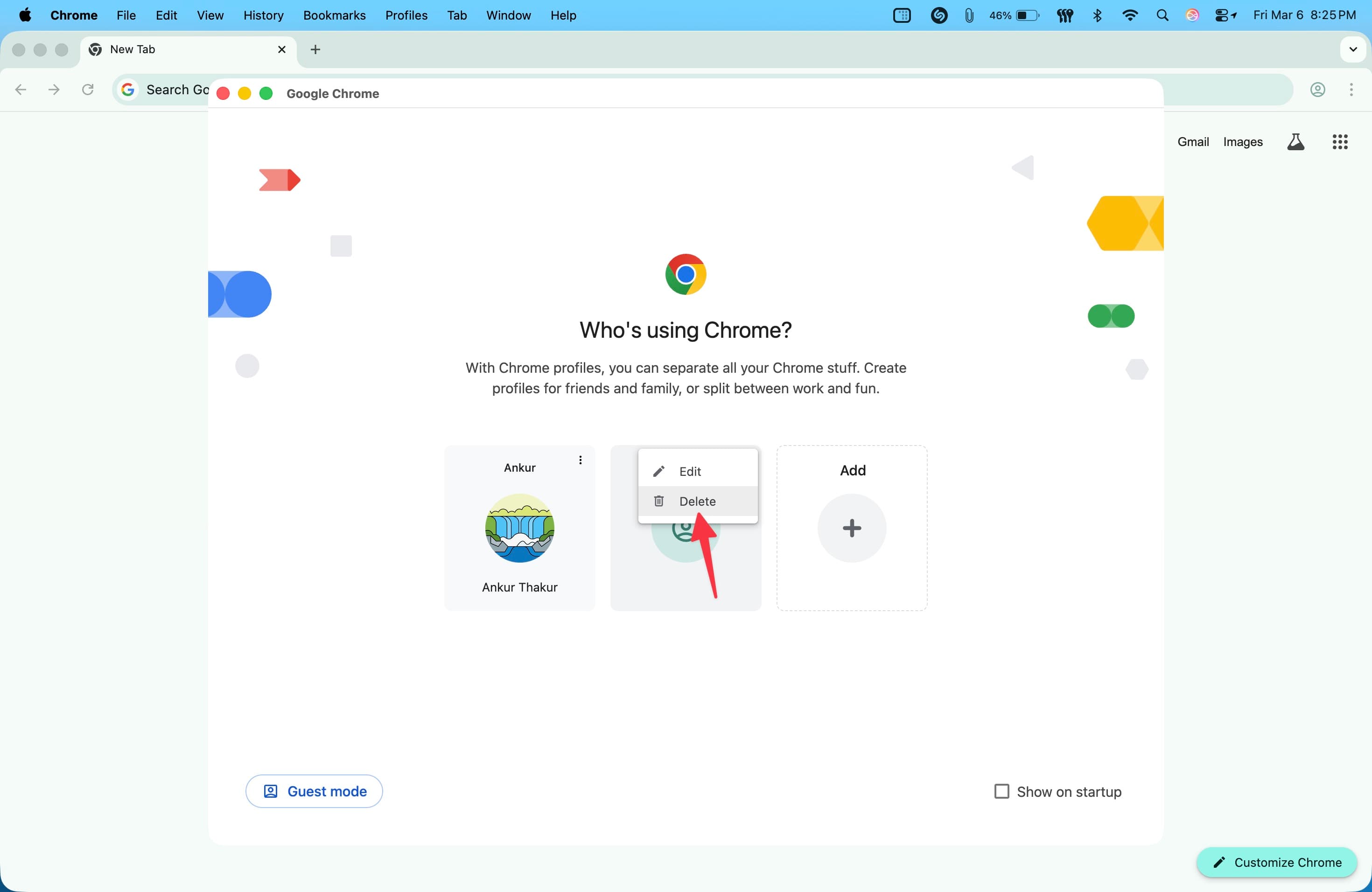Click the plus icon to add a profile
The height and width of the screenshot is (892, 1372).
(x=852, y=528)
